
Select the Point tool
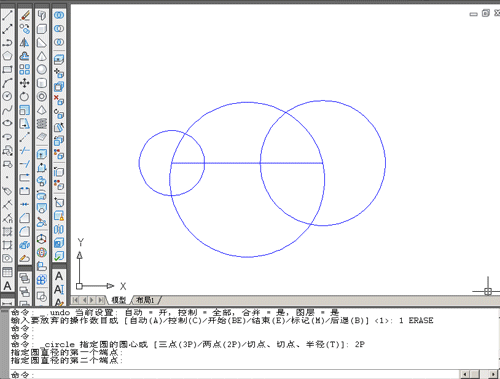[7, 177]
